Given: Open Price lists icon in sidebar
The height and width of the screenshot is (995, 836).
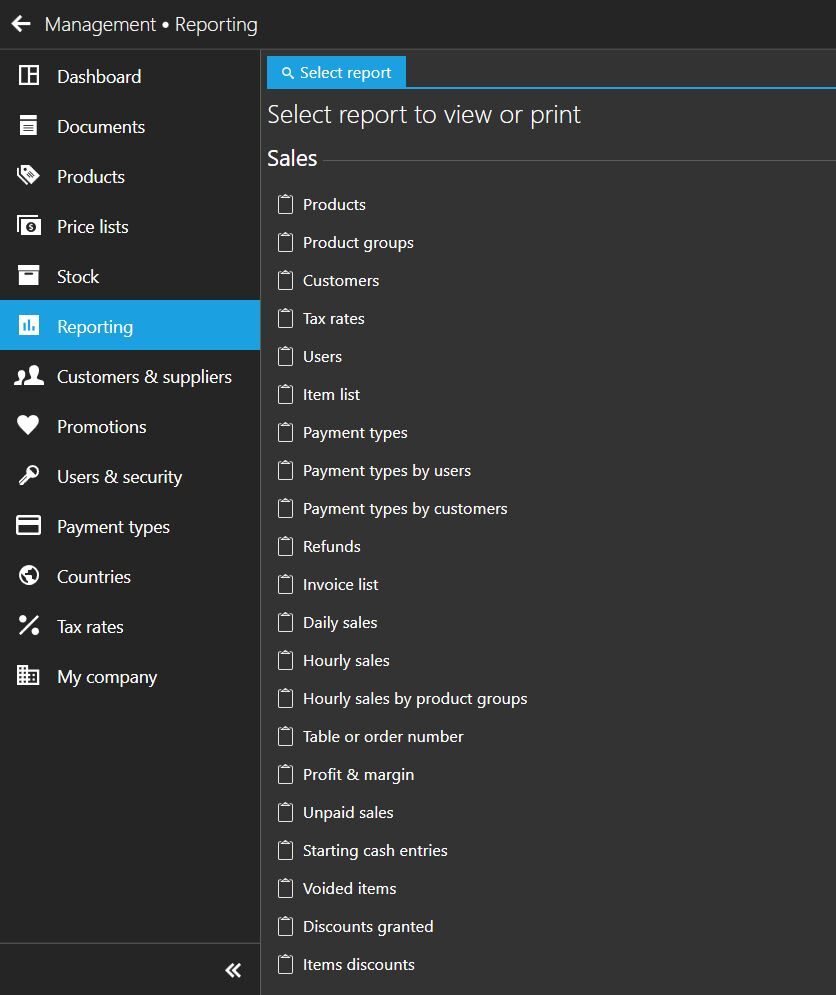Looking at the screenshot, I should [29, 226].
